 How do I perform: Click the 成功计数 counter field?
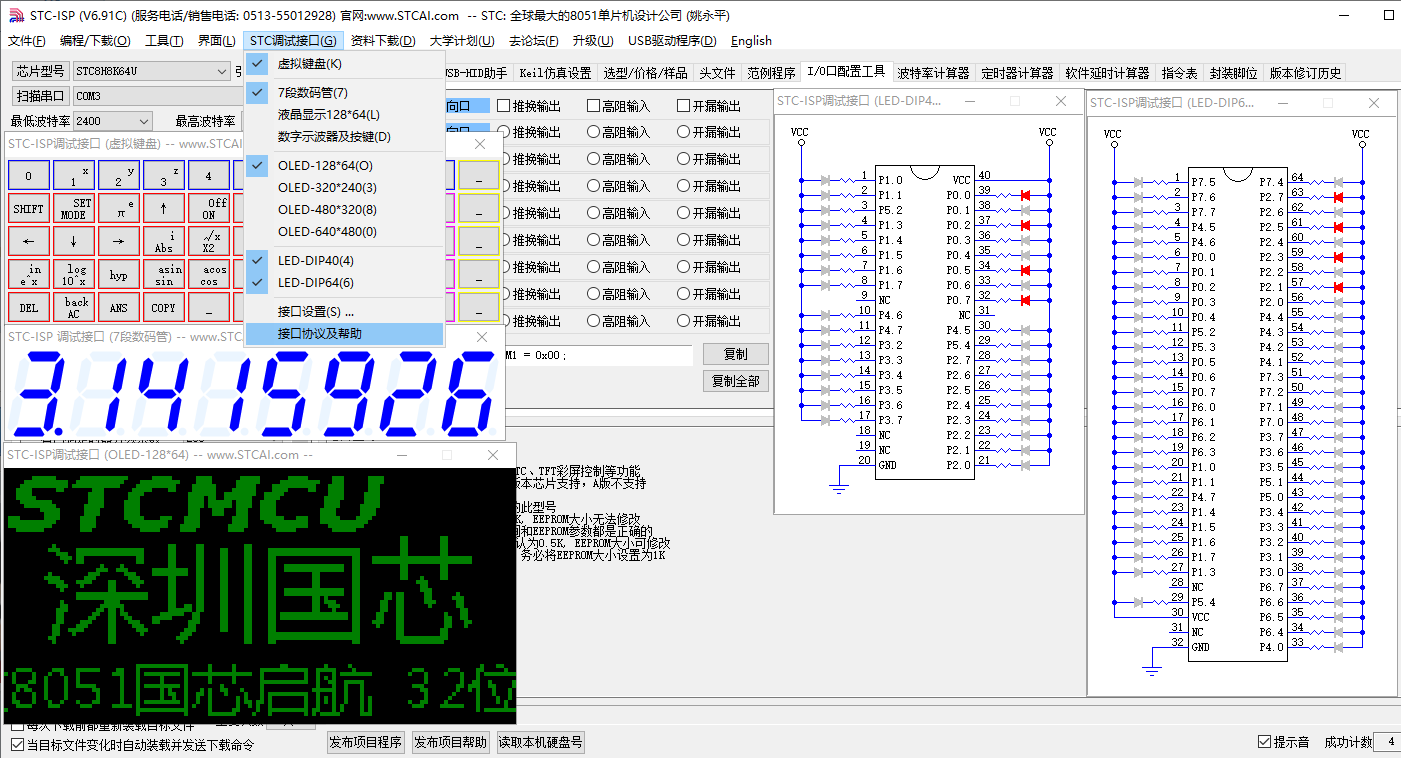point(1387,742)
